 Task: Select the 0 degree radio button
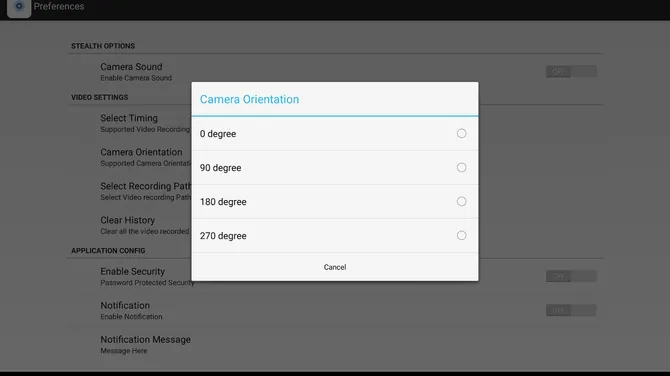point(461,133)
